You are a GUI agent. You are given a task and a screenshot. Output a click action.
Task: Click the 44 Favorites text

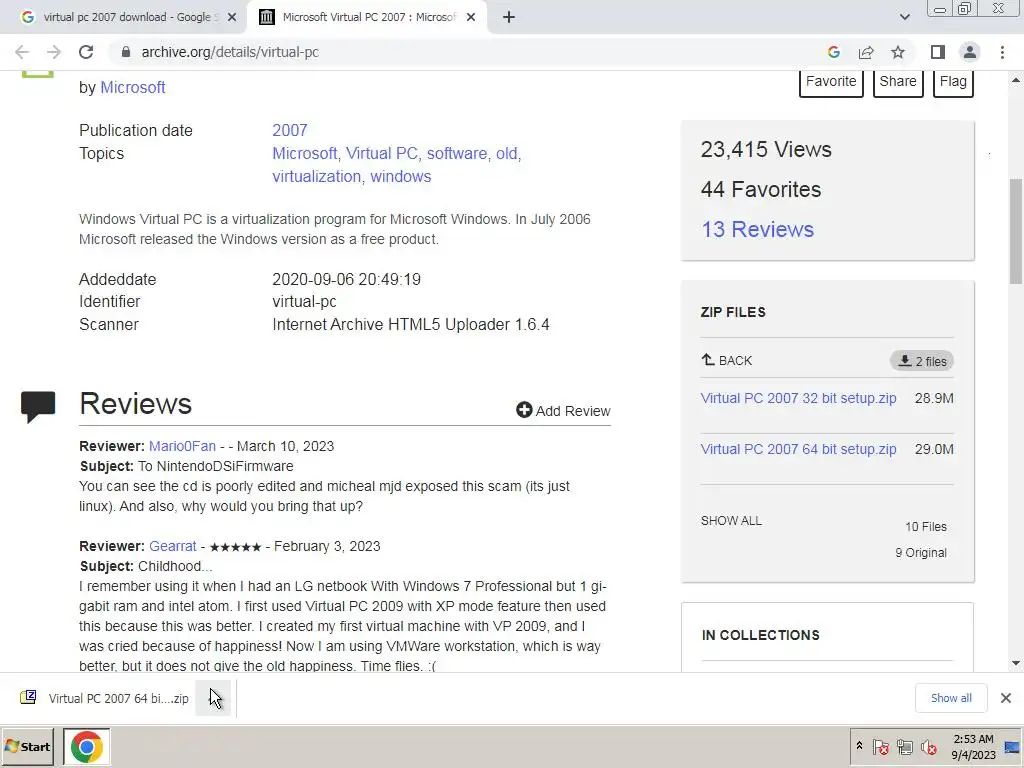(761, 189)
